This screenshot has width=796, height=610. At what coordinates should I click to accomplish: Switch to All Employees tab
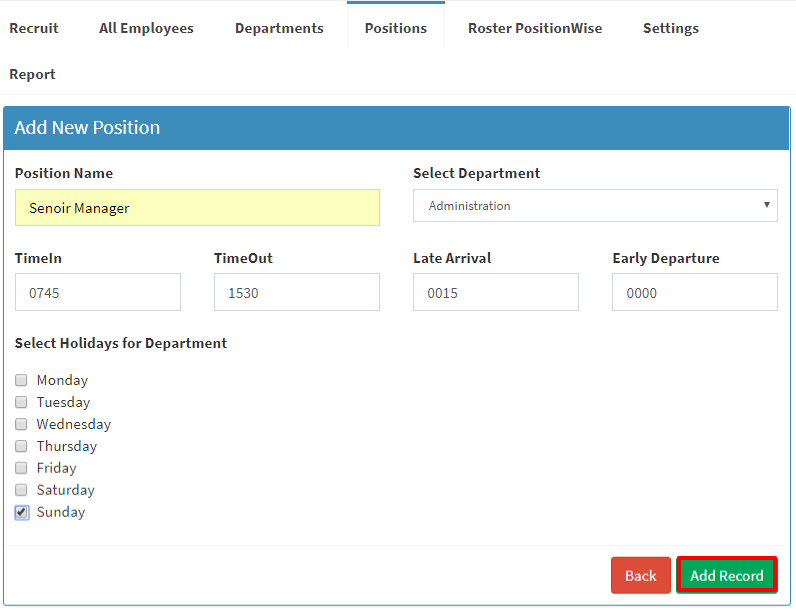coord(146,28)
